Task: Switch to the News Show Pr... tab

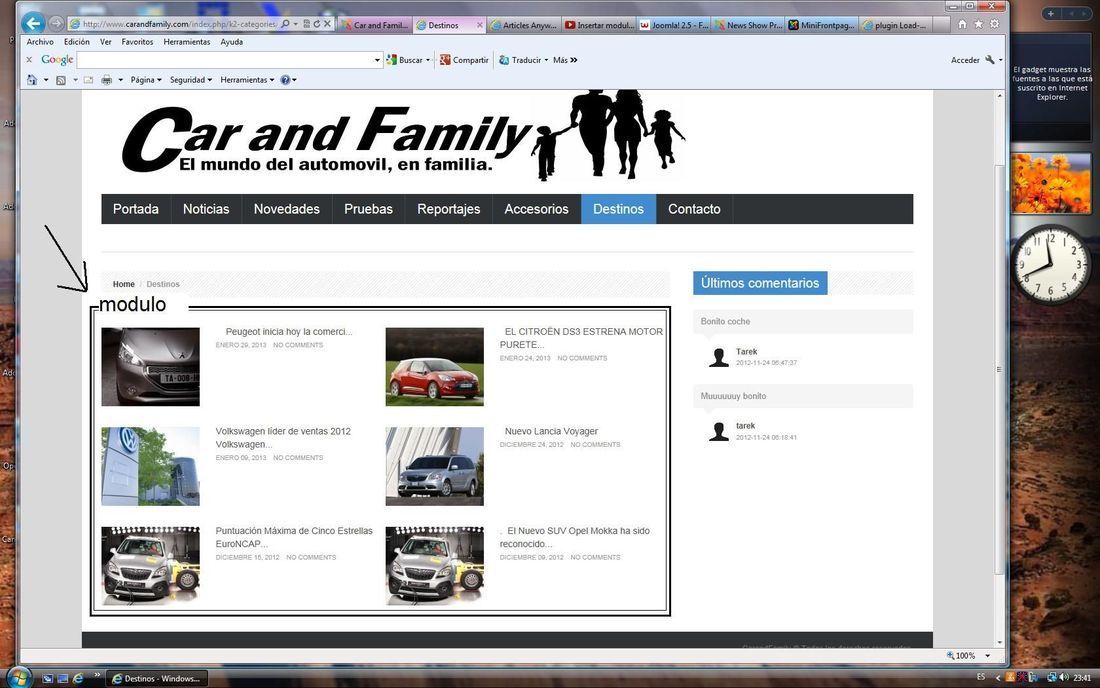Action: tap(748, 25)
